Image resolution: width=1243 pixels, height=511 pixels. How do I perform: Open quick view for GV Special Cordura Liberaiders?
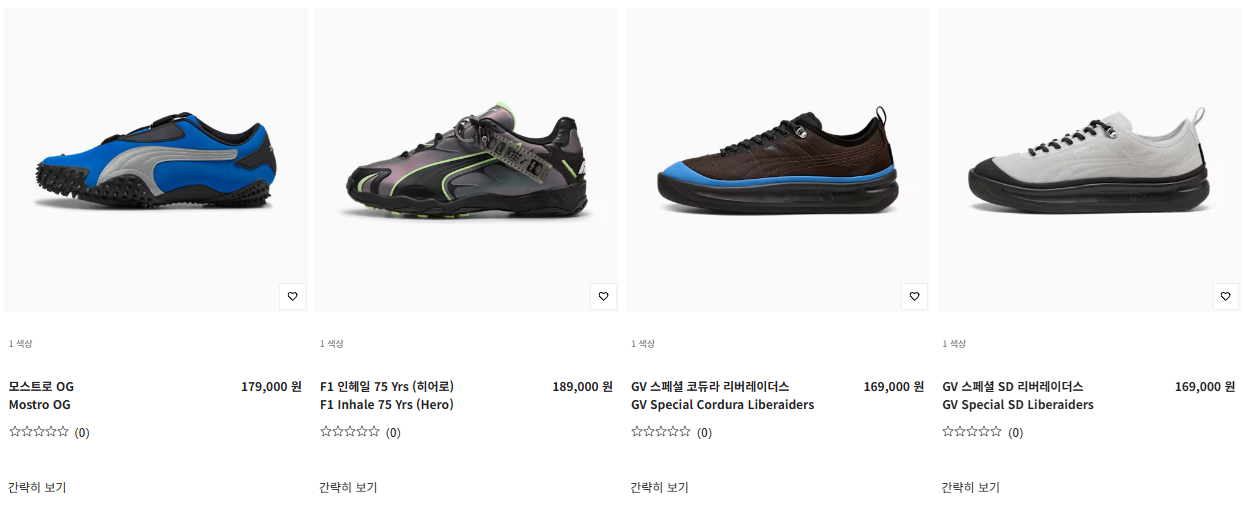point(659,487)
